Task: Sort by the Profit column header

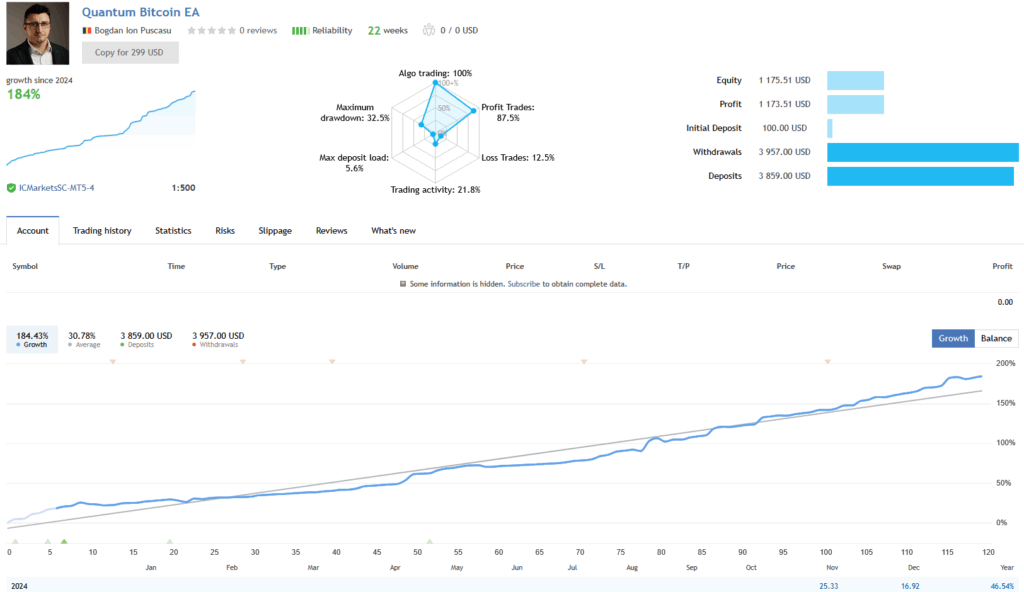Action: tap(1002, 267)
